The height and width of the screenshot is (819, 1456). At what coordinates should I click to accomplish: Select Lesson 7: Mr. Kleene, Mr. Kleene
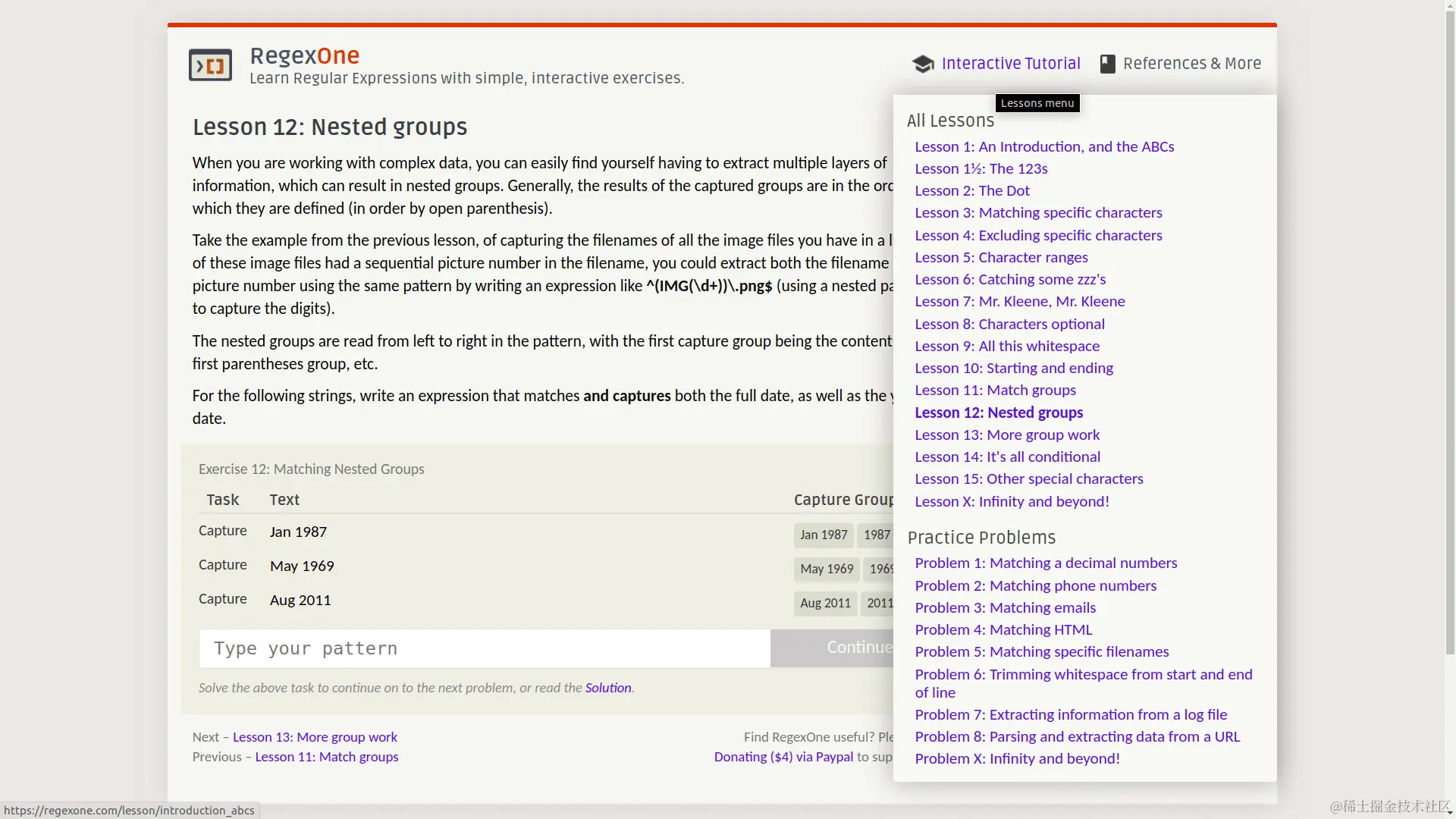(1019, 301)
